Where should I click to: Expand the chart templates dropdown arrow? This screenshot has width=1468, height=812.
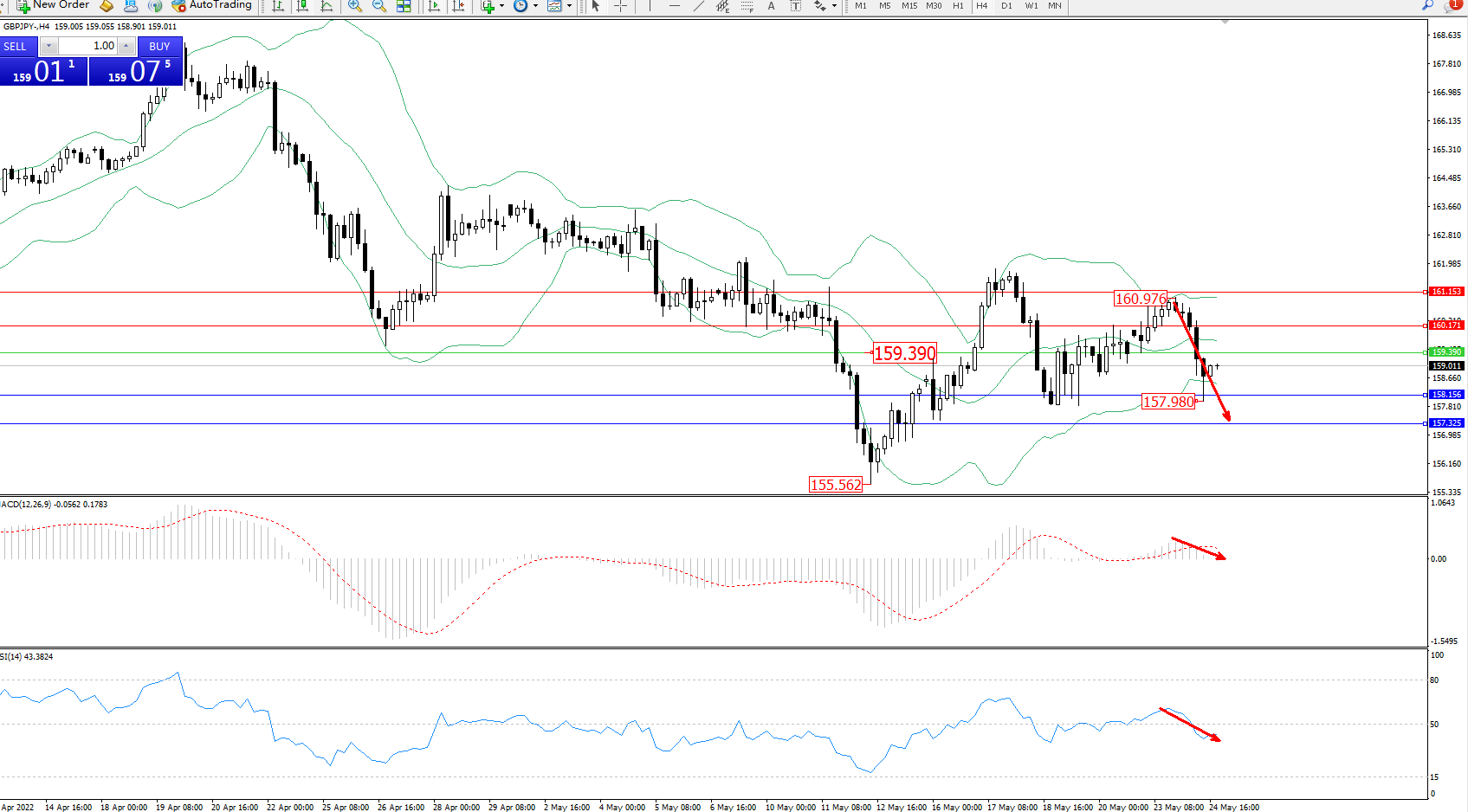coord(569,6)
